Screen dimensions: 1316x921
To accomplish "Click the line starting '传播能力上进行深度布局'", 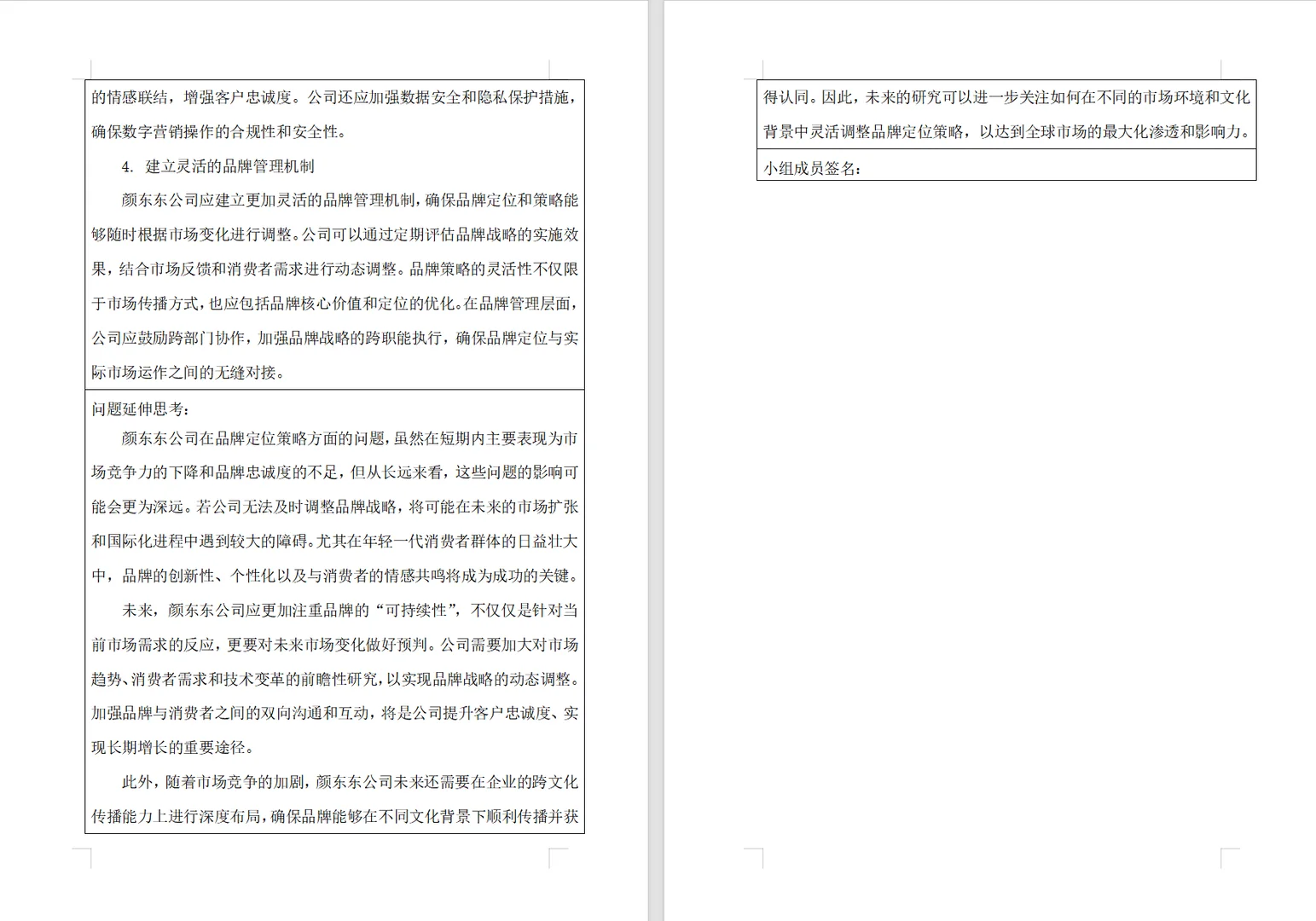I will (334, 817).
